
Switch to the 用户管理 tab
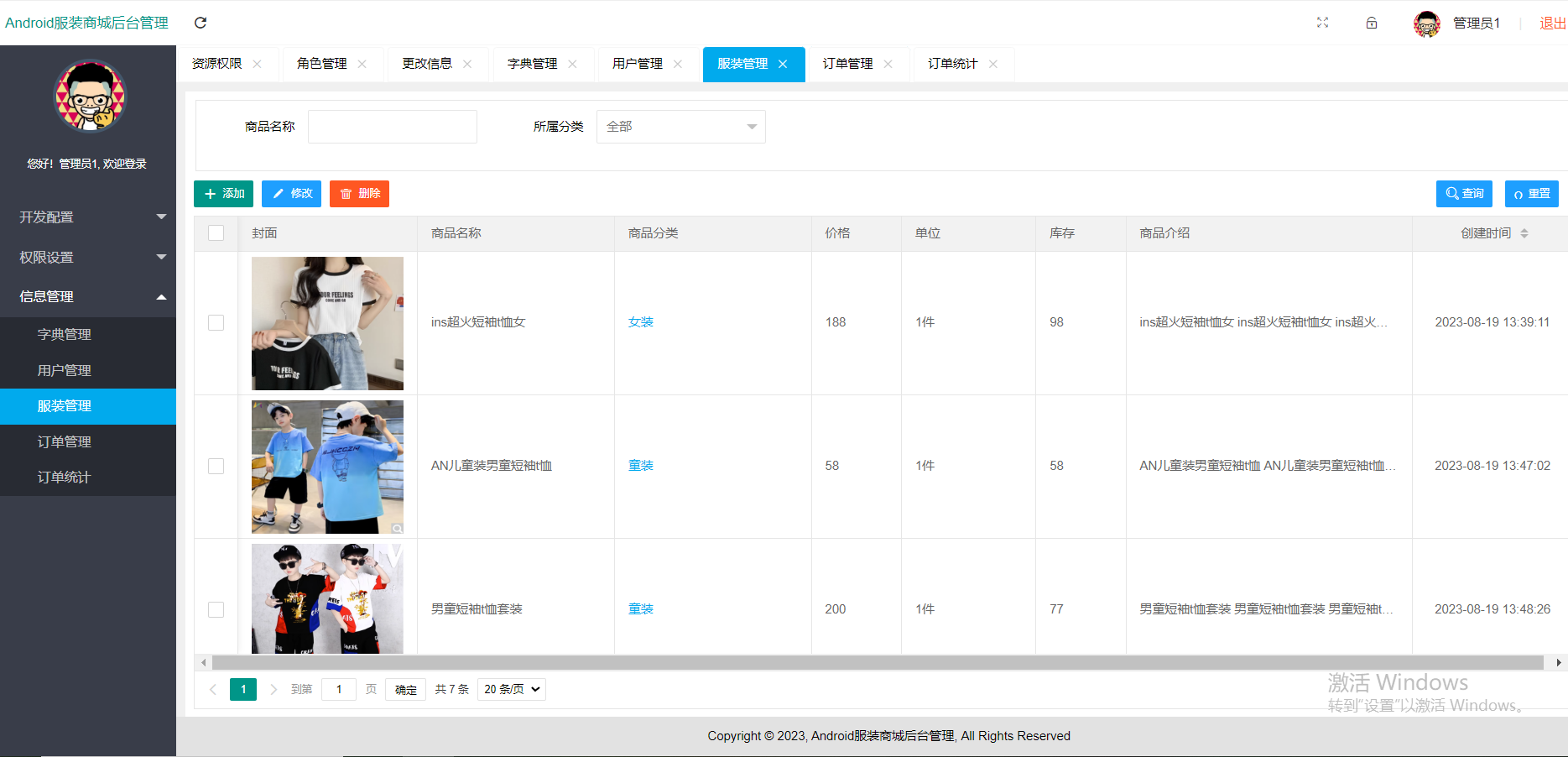639,64
